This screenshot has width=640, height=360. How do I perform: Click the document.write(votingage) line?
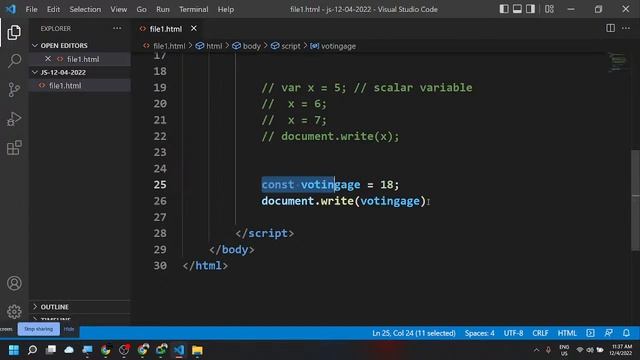pos(344,201)
